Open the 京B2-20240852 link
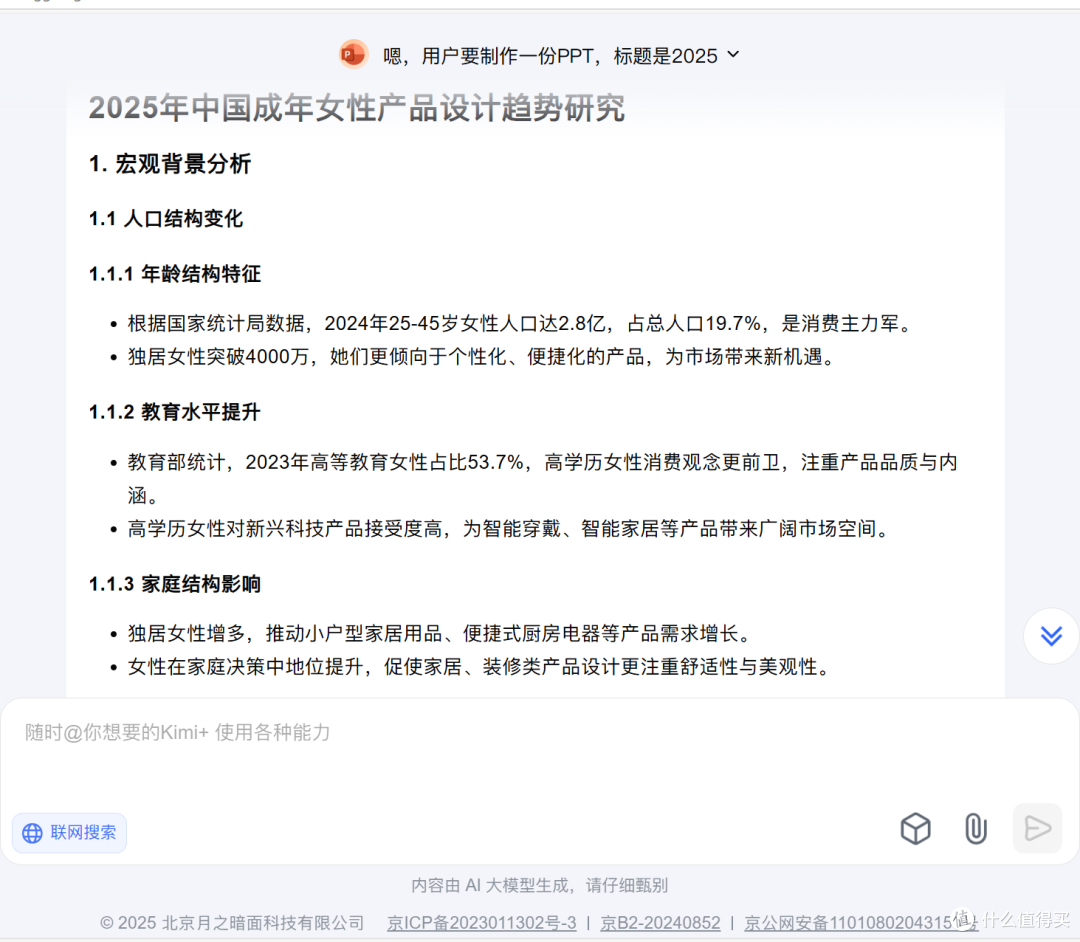Image resolution: width=1080 pixels, height=942 pixels. pos(660,923)
